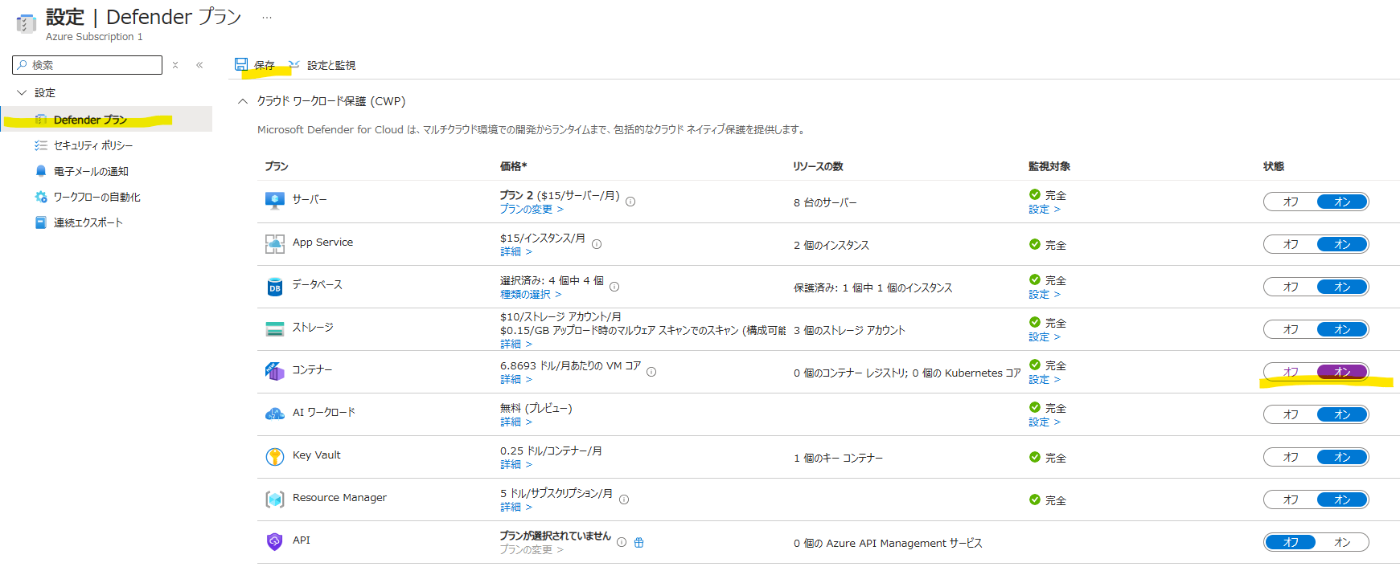The image size is (1400, 579).
Task: Click the search magnifier icon in sidebar
Action: [x=23, y=65]
